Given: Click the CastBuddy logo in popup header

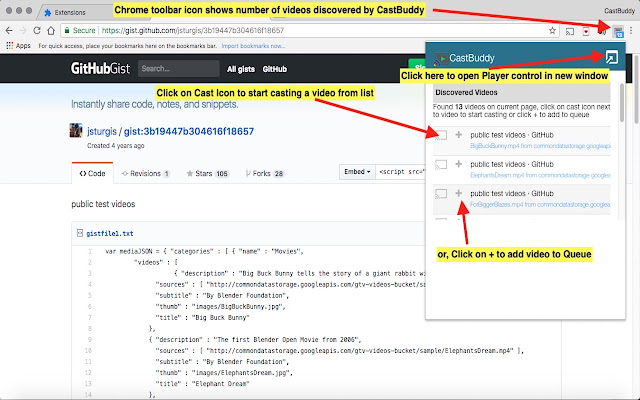Looking at the screenshot, I should pos(441,59).
